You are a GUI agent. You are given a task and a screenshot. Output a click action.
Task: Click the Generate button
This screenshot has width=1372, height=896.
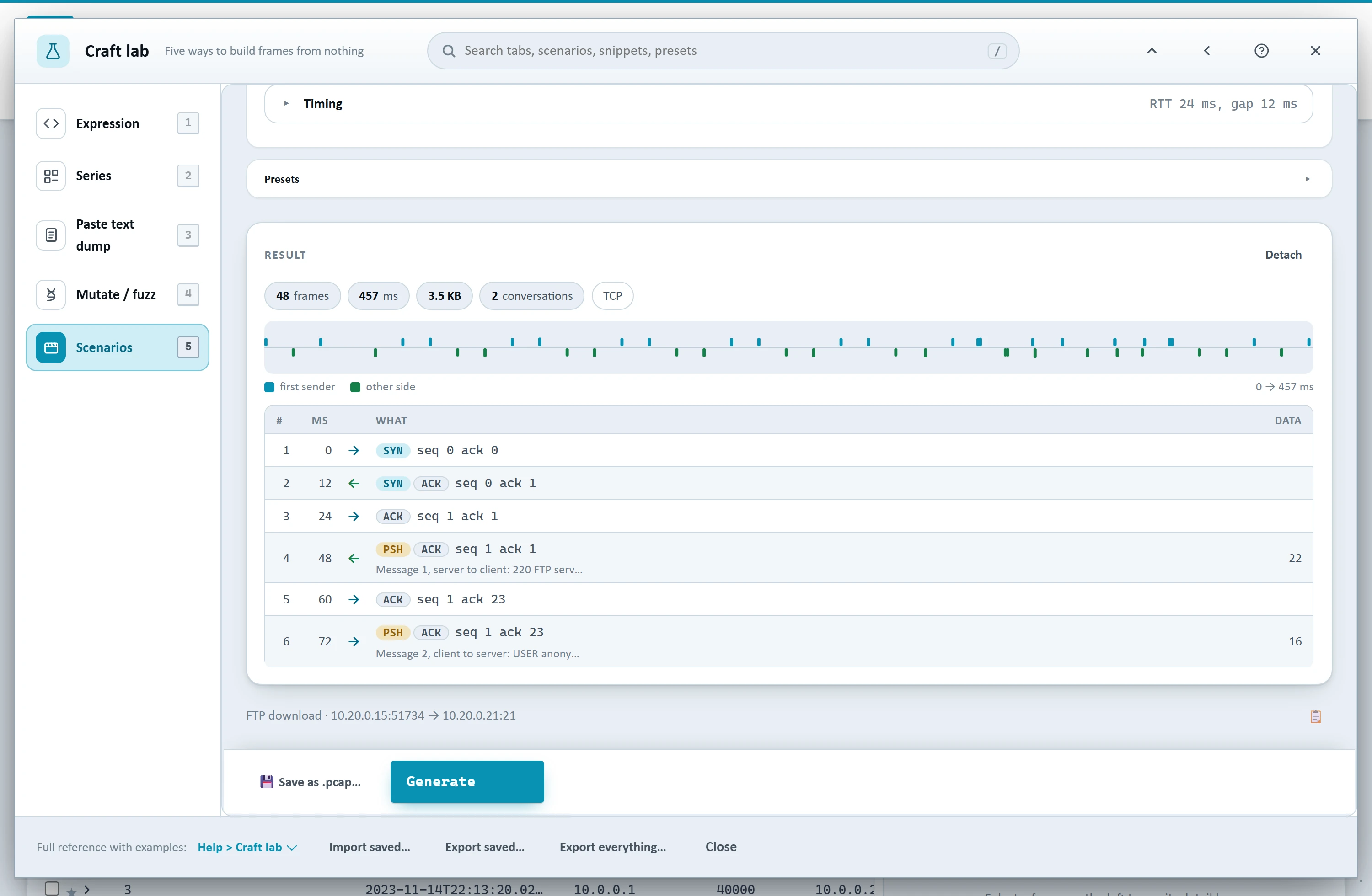[467, 781]
